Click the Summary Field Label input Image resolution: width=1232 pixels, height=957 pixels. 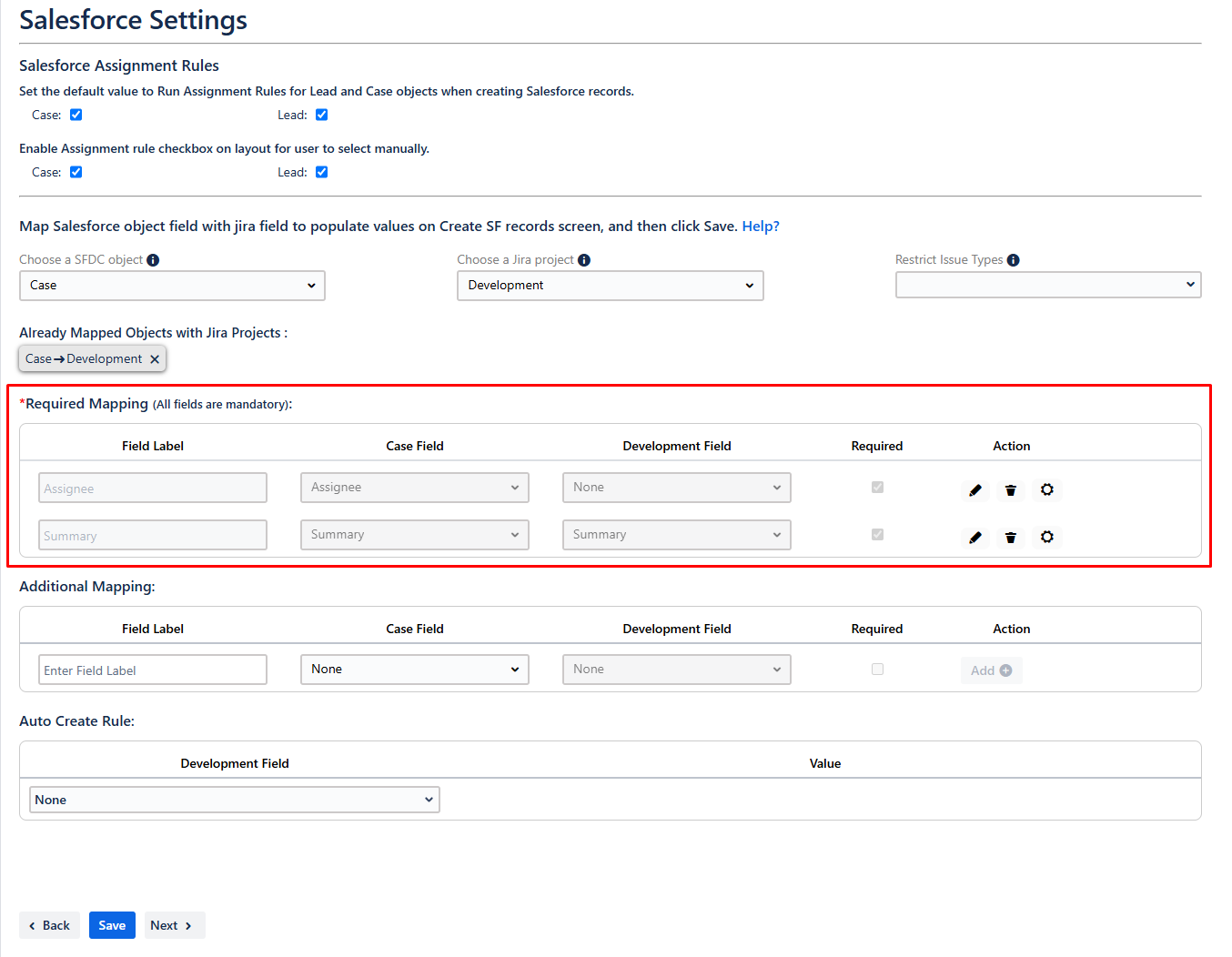(153, 535)
